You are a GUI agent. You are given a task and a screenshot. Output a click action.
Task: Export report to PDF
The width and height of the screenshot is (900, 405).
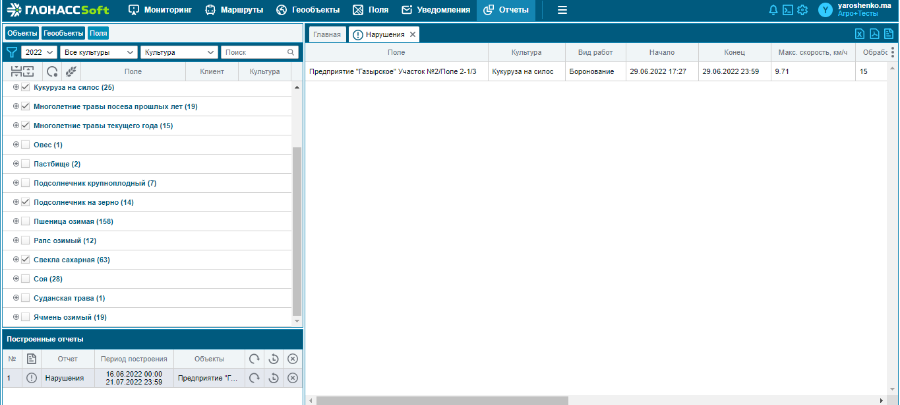[x=874, y=34]
